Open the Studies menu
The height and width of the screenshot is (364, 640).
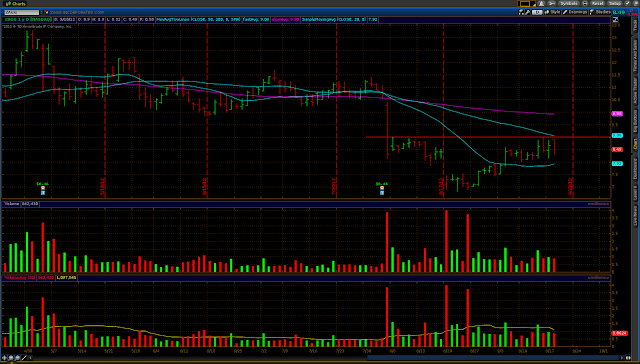click(x=600, y=12)
